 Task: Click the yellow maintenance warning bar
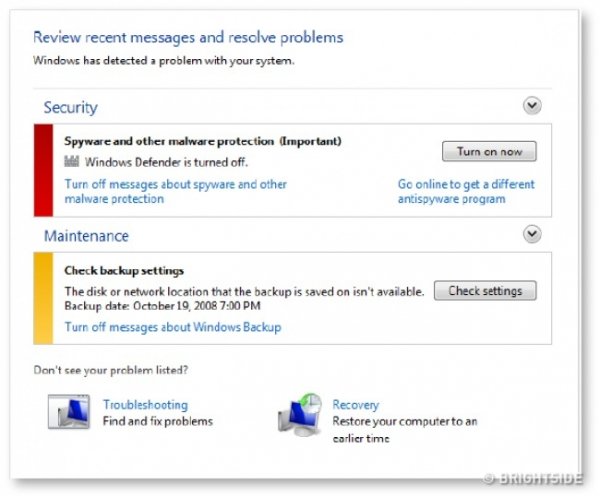(x=43, y=298)
